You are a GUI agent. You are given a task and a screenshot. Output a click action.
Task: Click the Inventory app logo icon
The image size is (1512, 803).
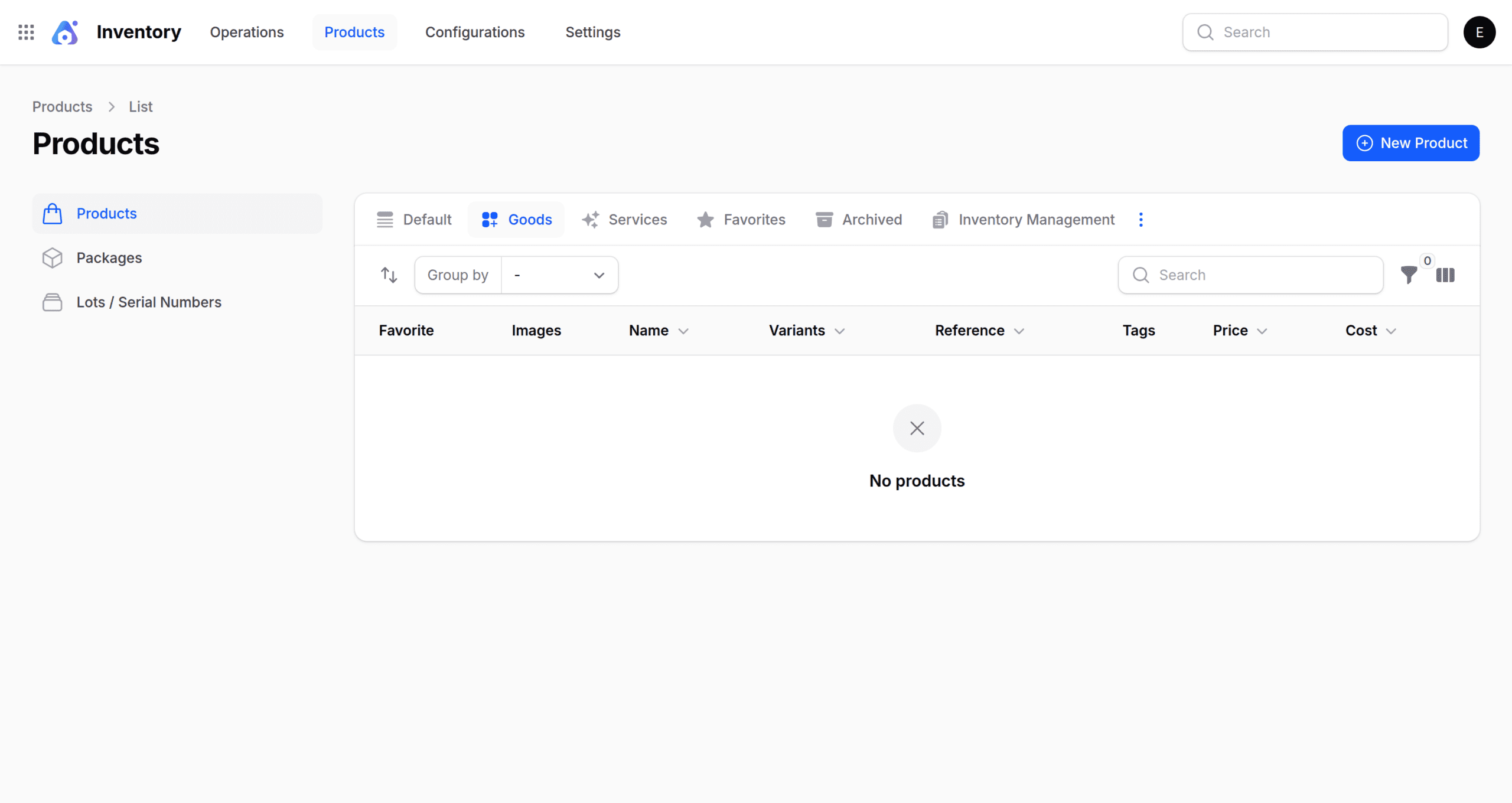point(65,32)
